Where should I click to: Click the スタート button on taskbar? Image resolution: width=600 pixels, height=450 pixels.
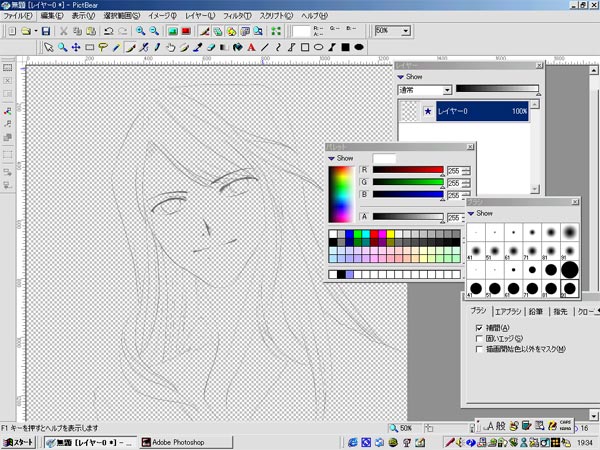coord(20,442)
